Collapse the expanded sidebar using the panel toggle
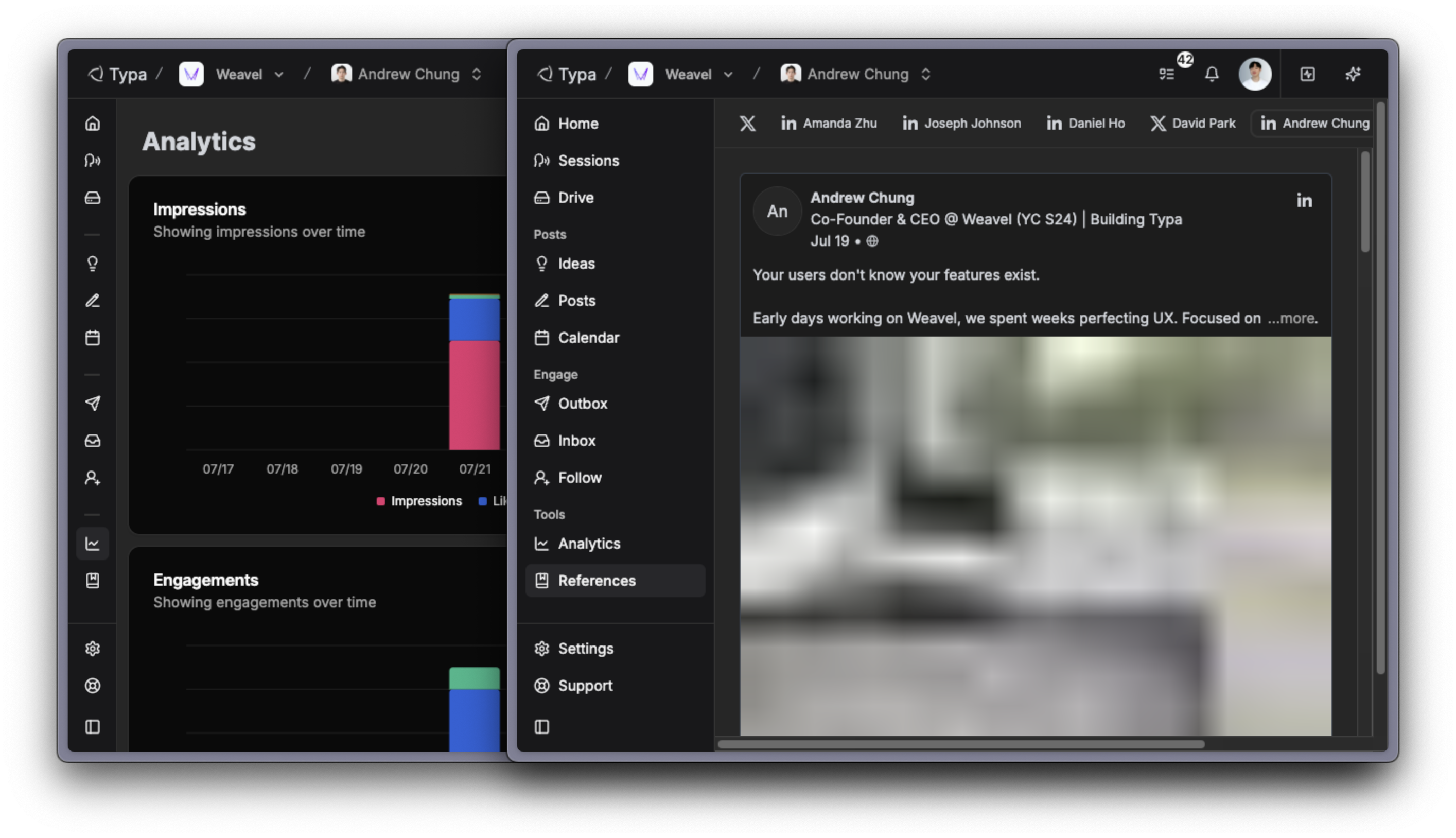This screenshot has width=1456, height=838. tap(541, 727)
